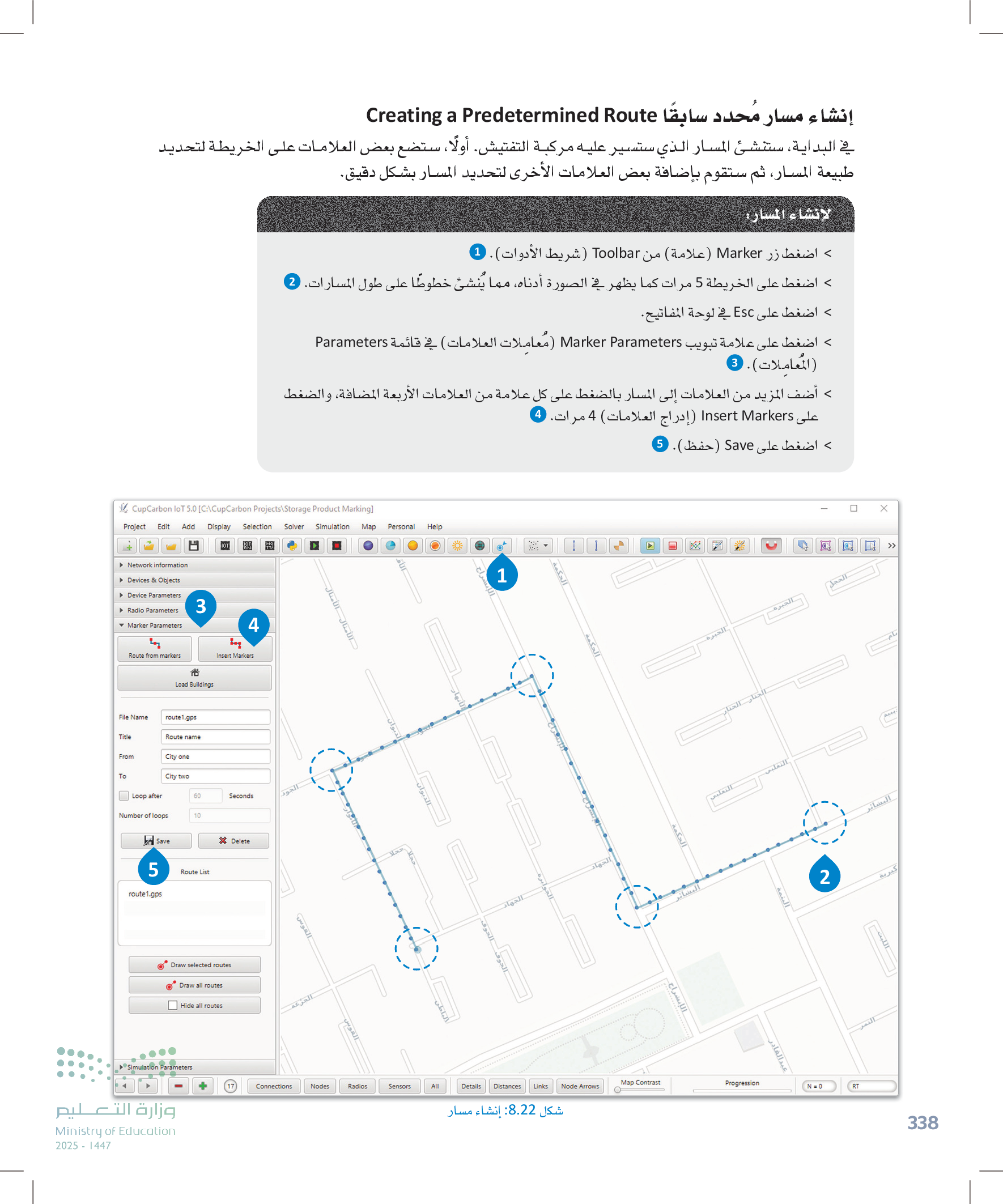The width and height of the screenshot is (1003, 1204).
Task: Click the red minus zoom-out icon
Action: coord(178,1086)
